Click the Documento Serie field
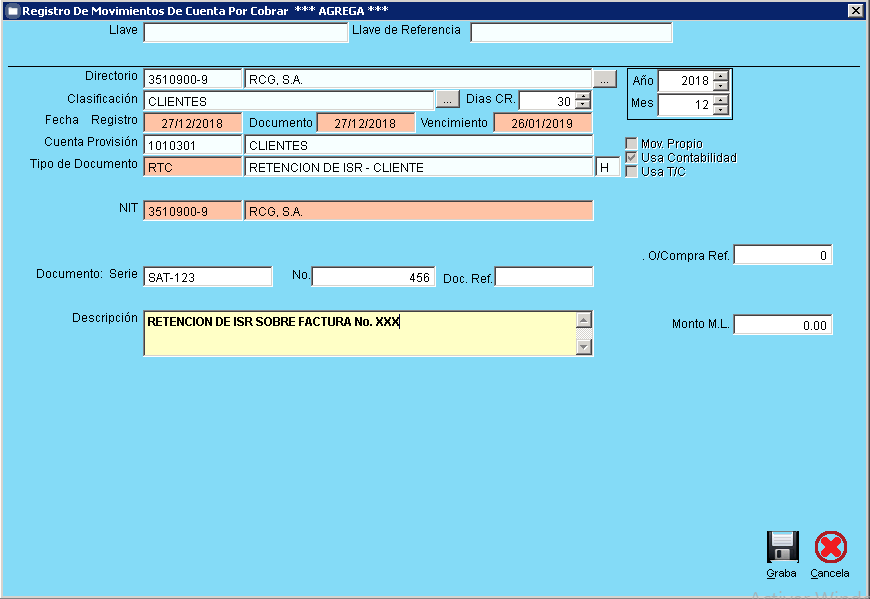Screen dimensions: 870x599 click(x=208, y=277)
